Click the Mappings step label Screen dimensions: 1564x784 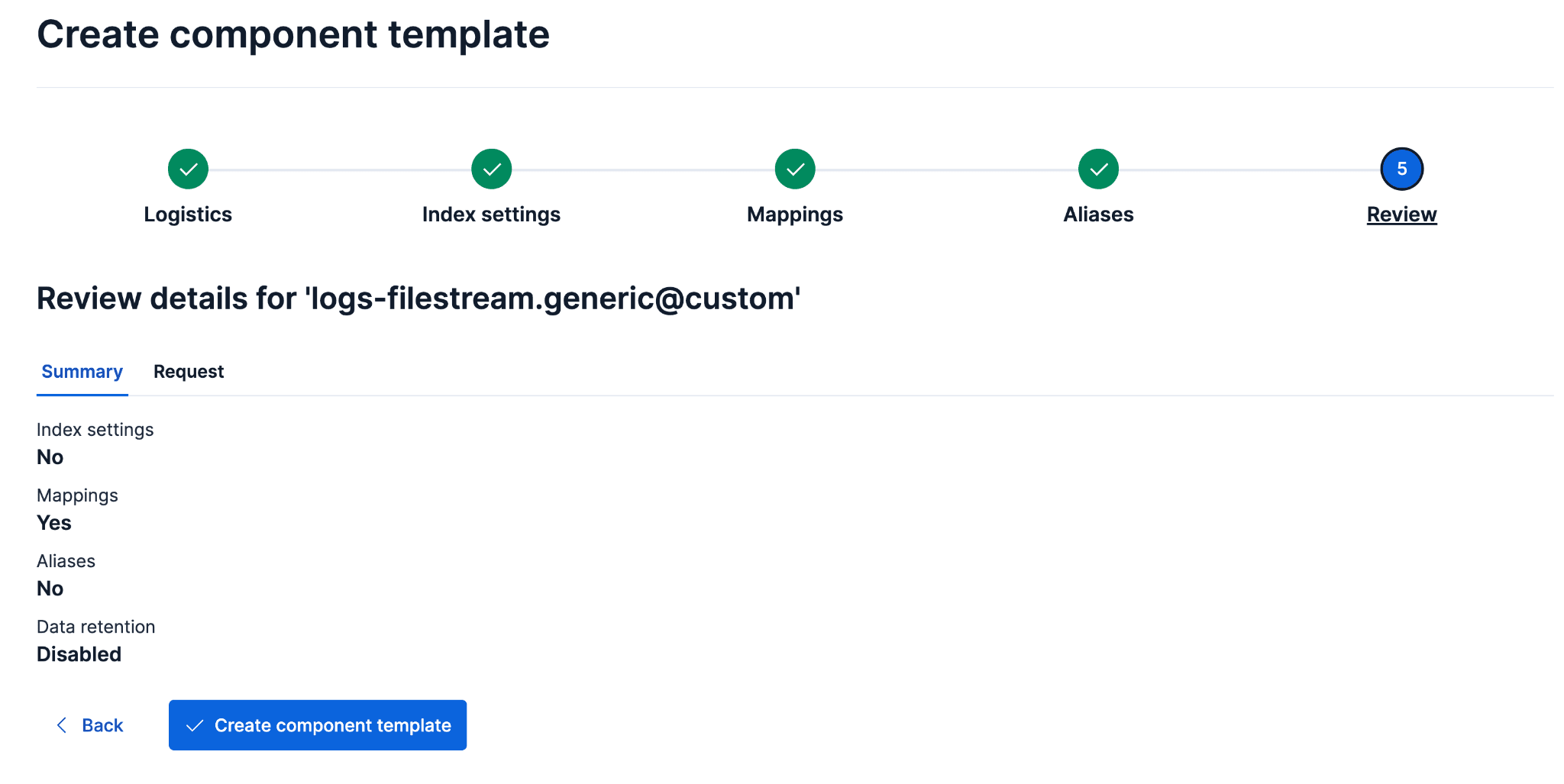pyautogui.click(x=794, y=215)
